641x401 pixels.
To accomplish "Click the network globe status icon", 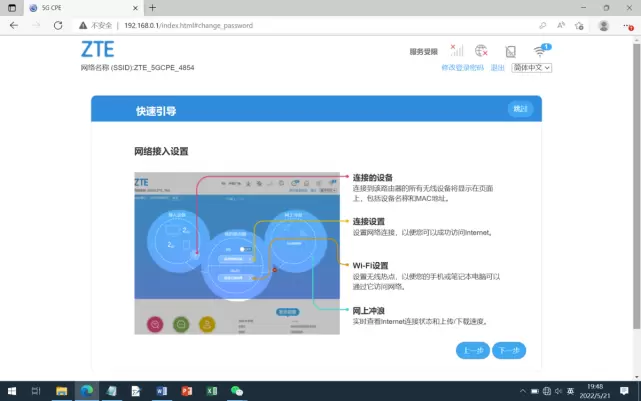I will coord(481,50).
